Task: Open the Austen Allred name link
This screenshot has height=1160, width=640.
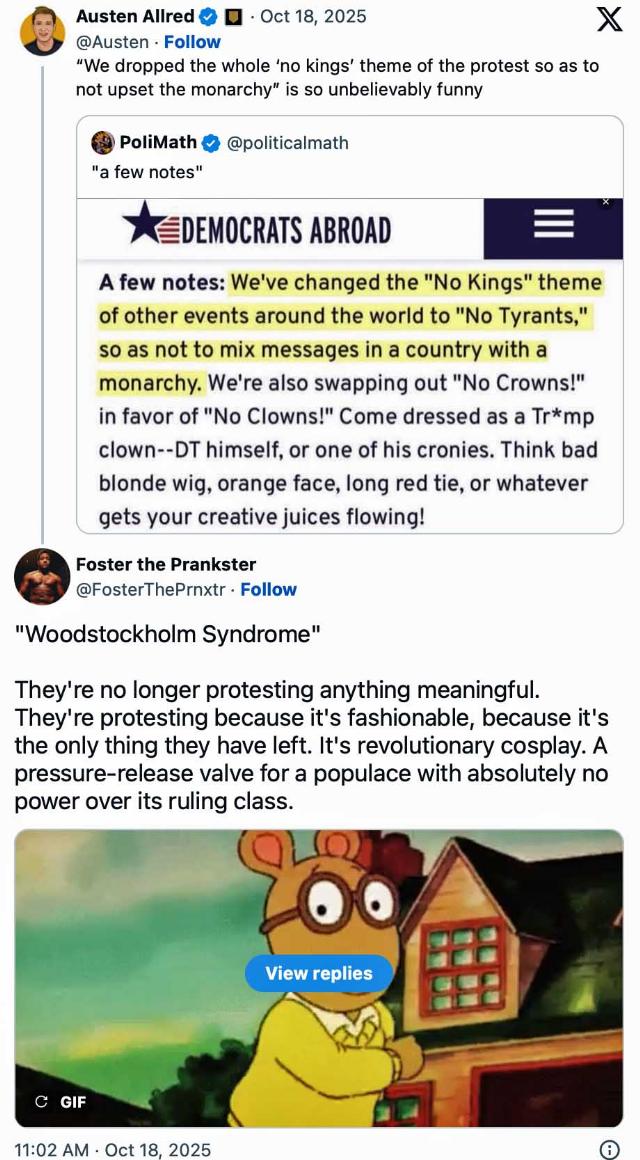Action: 135,16
